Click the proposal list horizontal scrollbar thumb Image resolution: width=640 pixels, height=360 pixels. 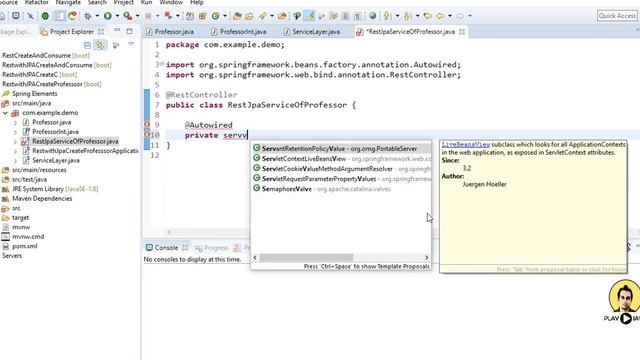click(307, 258)
